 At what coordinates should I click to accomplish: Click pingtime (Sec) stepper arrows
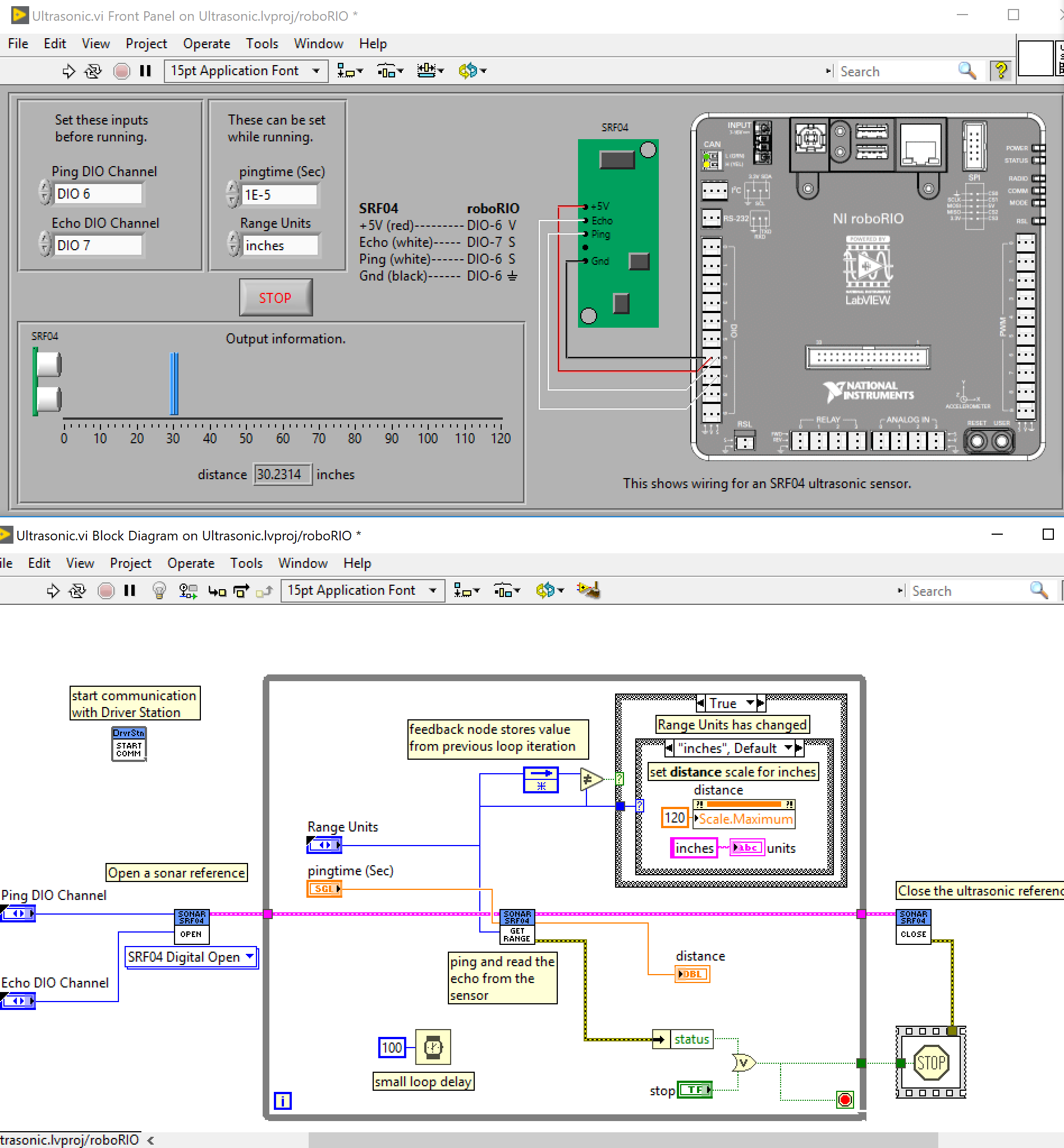232,194
